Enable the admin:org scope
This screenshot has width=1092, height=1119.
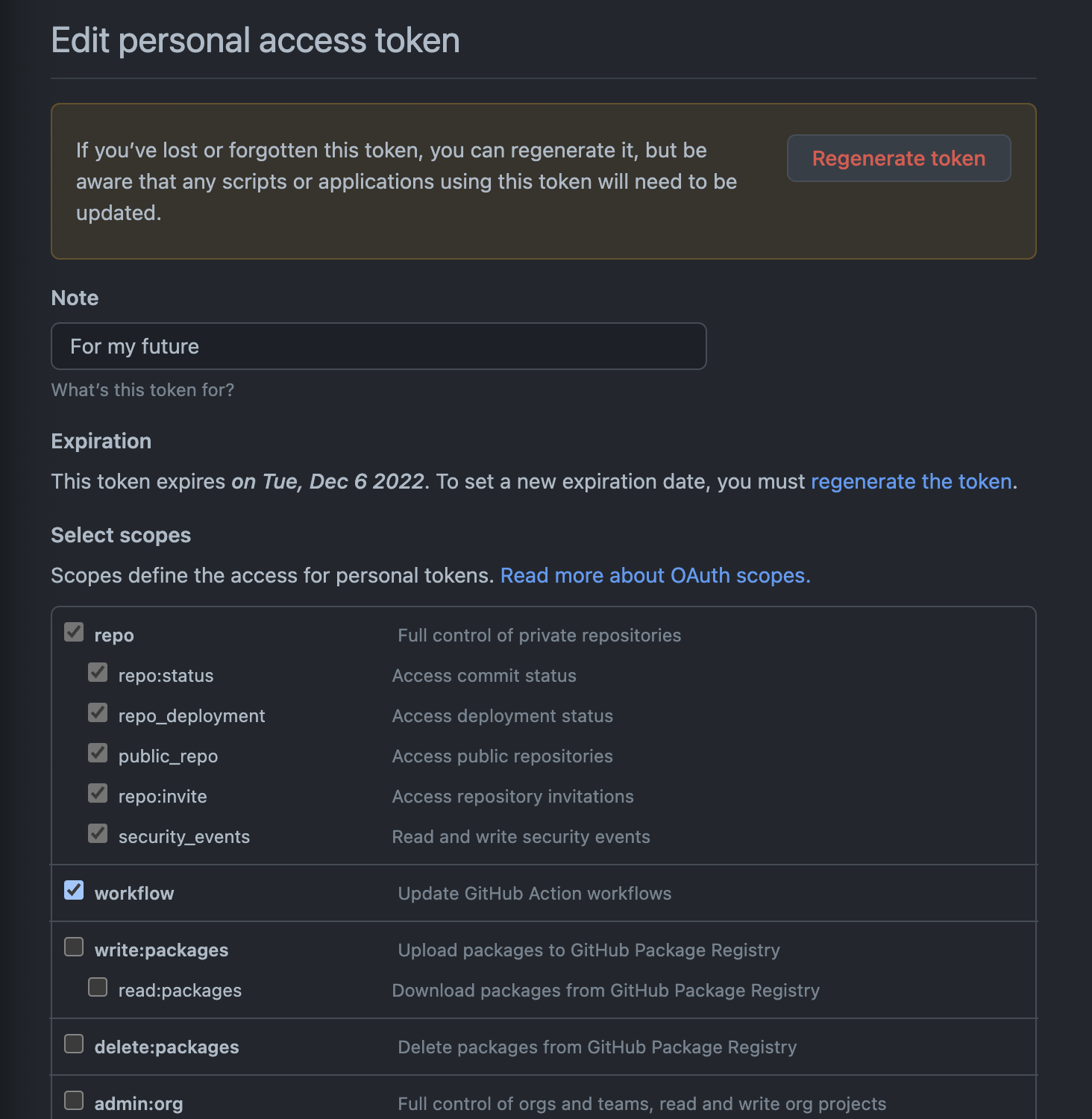73,1100
